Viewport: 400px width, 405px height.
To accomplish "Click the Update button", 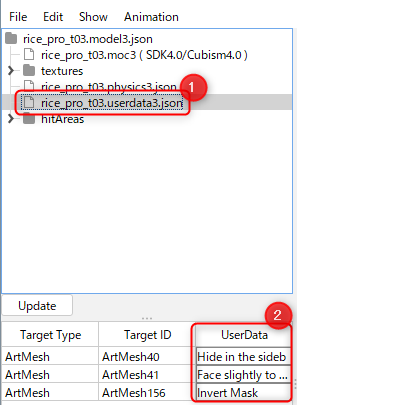I will (x=37, y=305).
